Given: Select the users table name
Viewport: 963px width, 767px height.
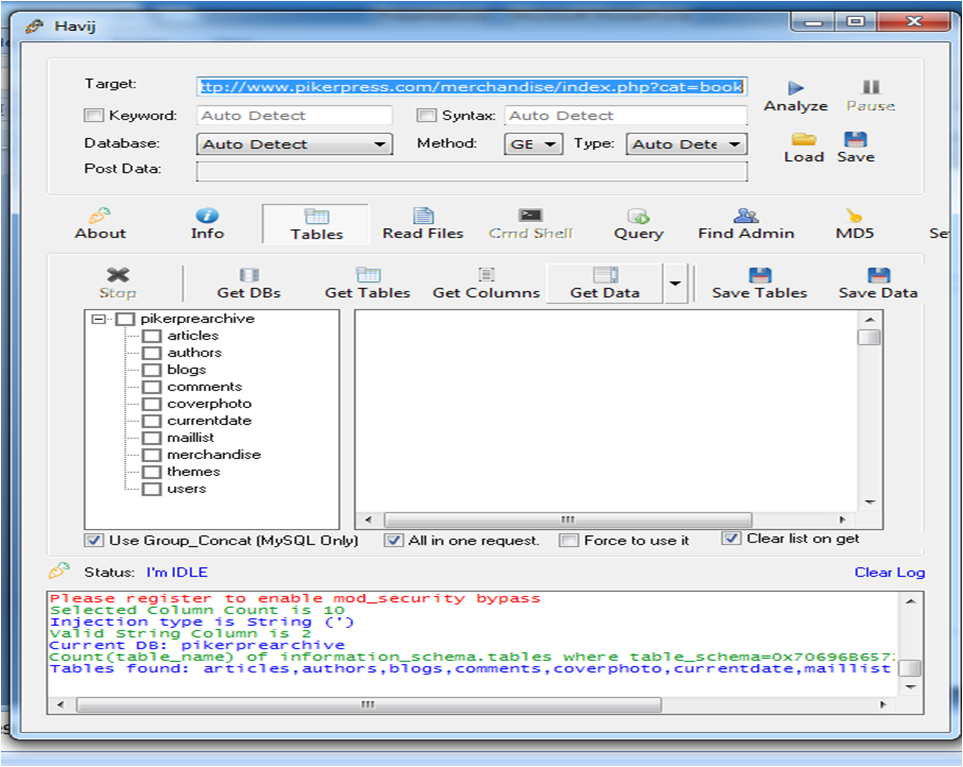Looking at the screenshot, I should point(187,489).
